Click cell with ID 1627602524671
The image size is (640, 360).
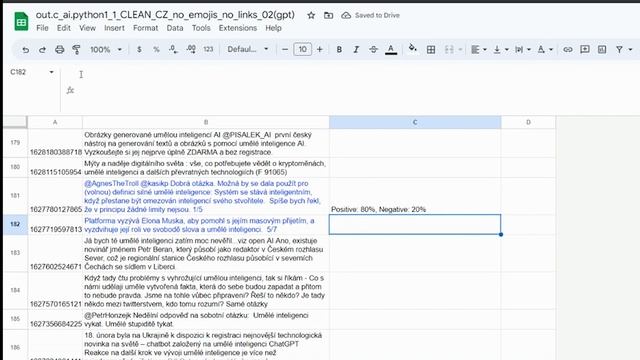[x=55, y=253]
